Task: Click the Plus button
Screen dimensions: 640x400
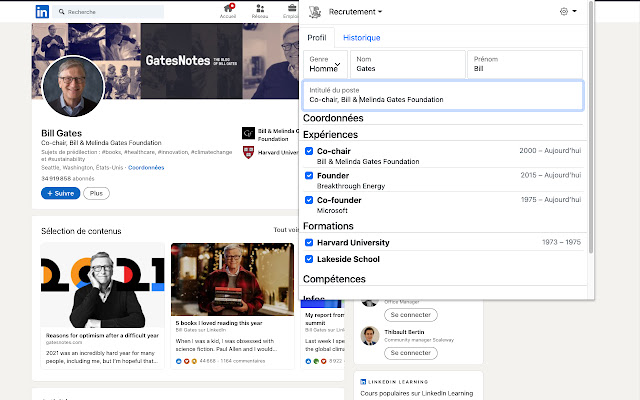Action: 96,193
